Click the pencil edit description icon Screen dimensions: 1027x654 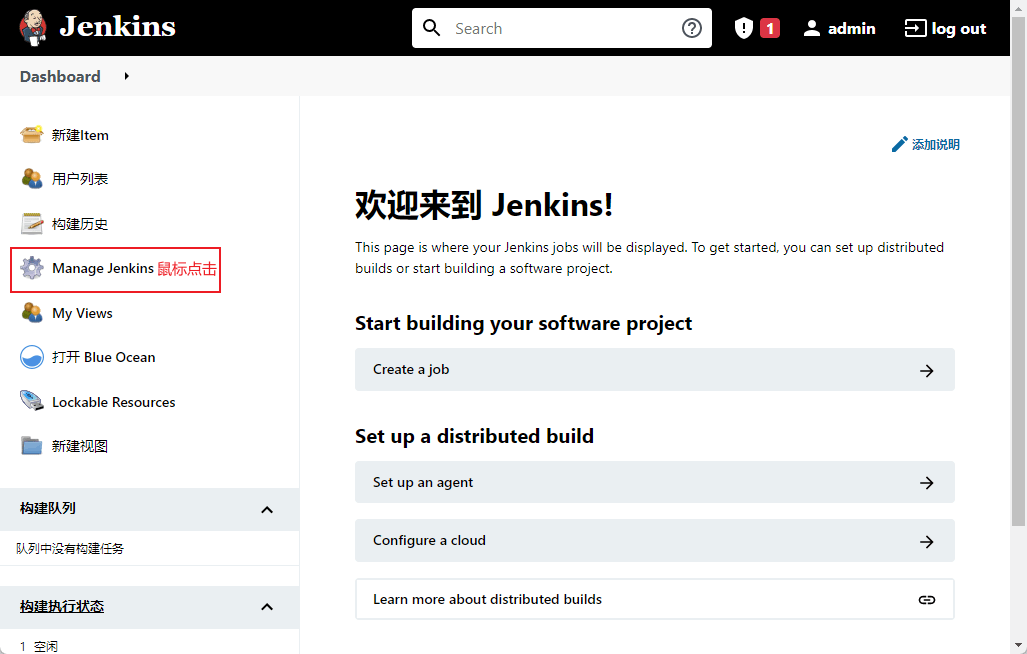[x=900, y=144]
